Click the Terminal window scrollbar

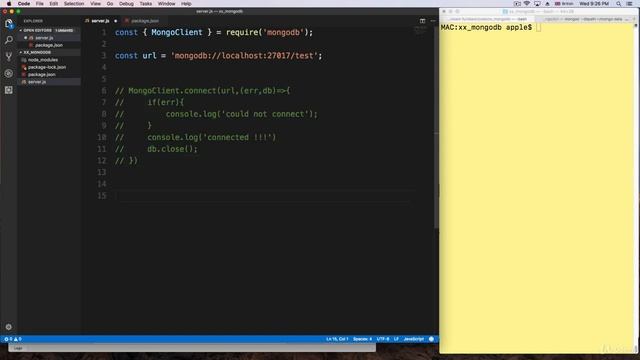coord(636,188)
